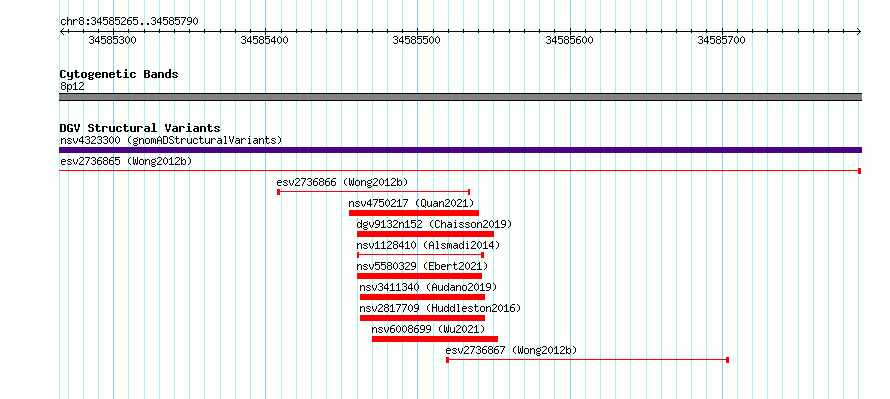890x399 pixels.
Task: Open nsv6008699 (Wu2021) variant label
Action: [x=429, y=329]
